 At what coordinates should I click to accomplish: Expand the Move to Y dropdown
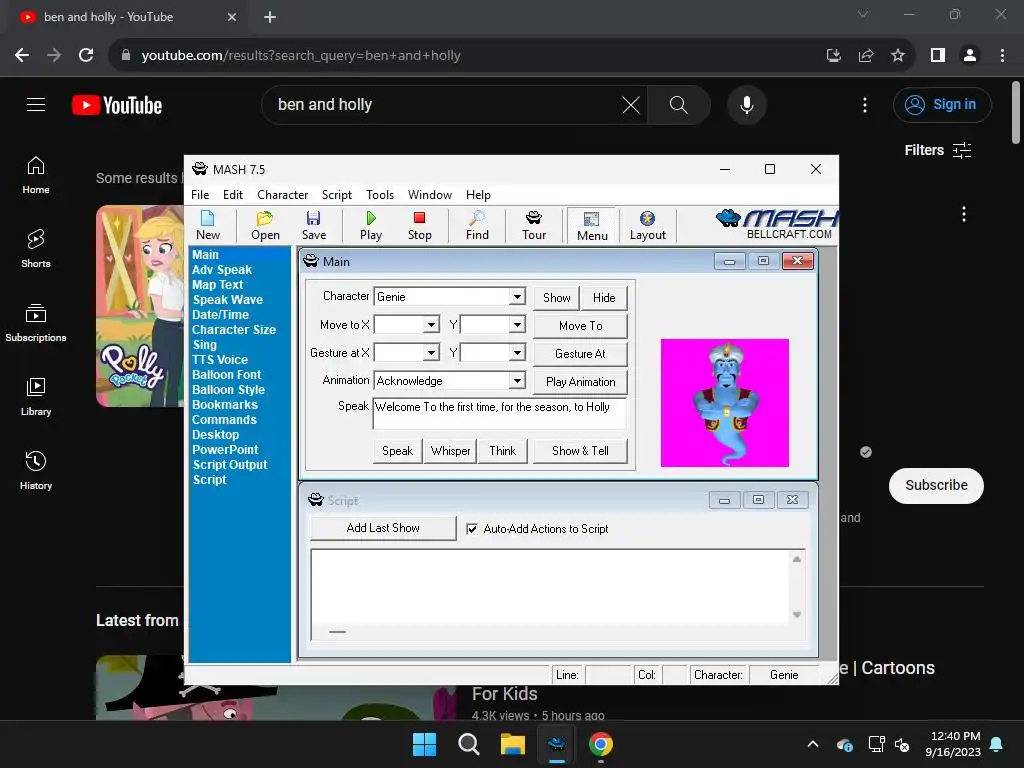tap(517, 325)
